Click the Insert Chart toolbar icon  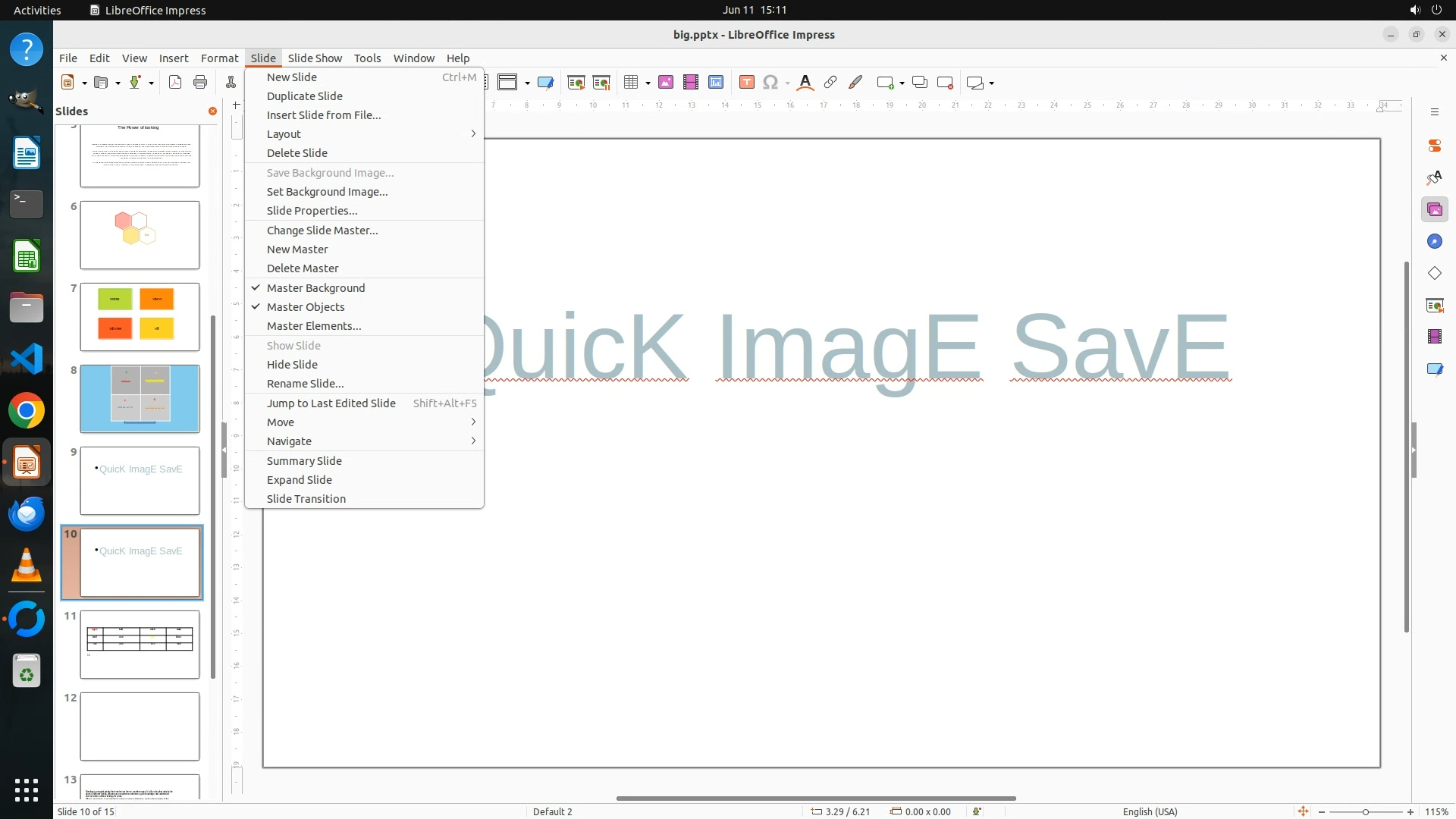pyautogui.click(x=715, y=83)
